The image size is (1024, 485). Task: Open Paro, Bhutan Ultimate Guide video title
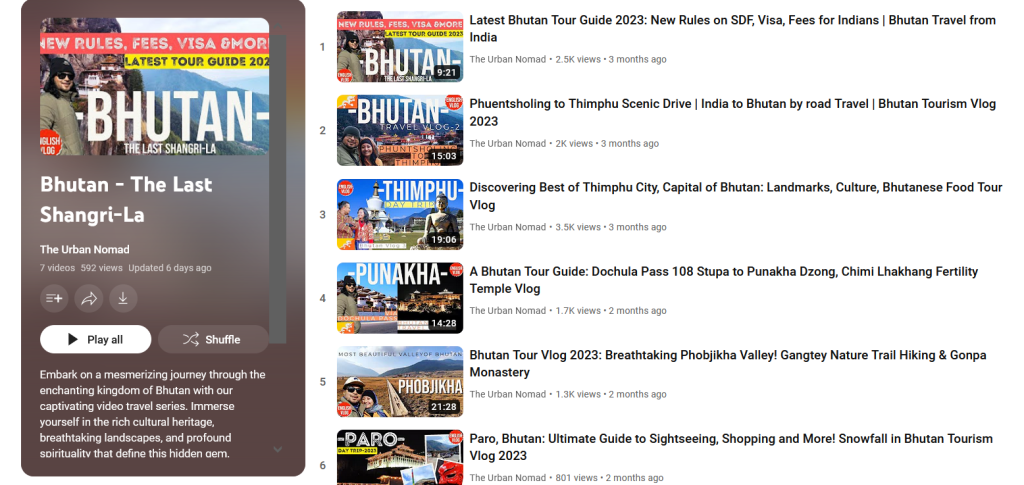(731, 447)
